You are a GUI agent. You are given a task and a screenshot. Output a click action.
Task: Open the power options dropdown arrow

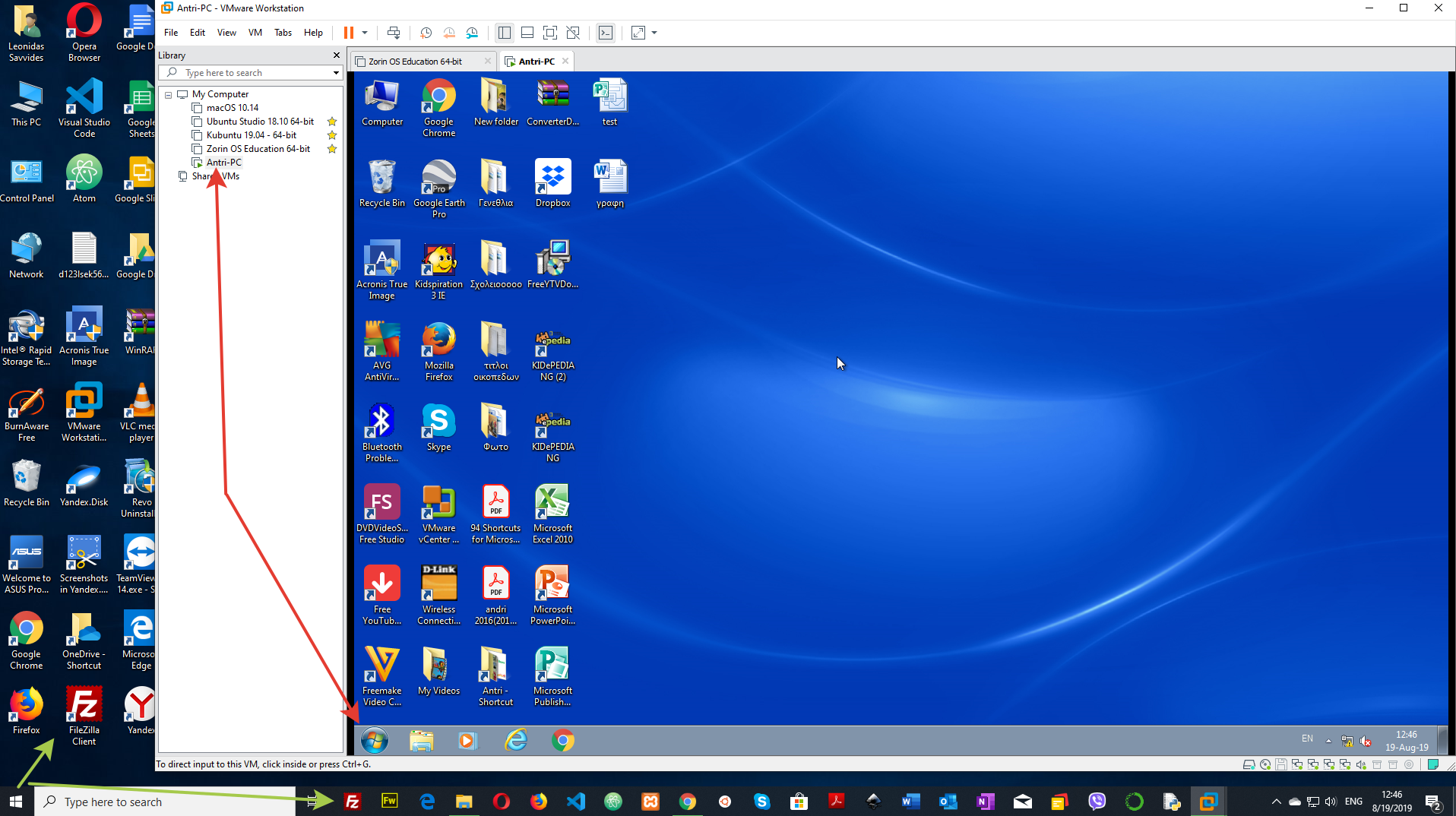(x=365, y=33)
